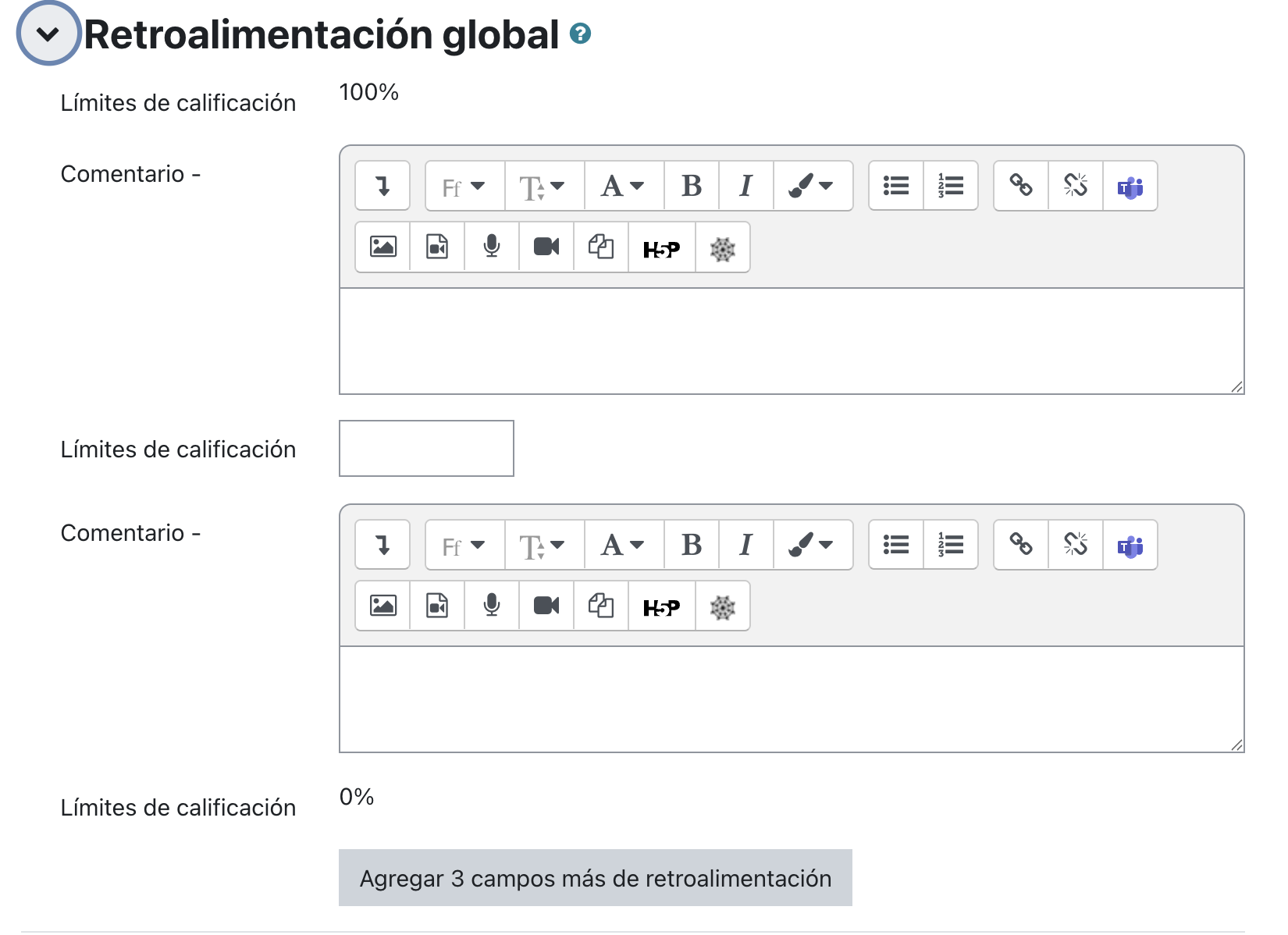
Task: Manage files in first Comentario editor
Action: (601, 247)
